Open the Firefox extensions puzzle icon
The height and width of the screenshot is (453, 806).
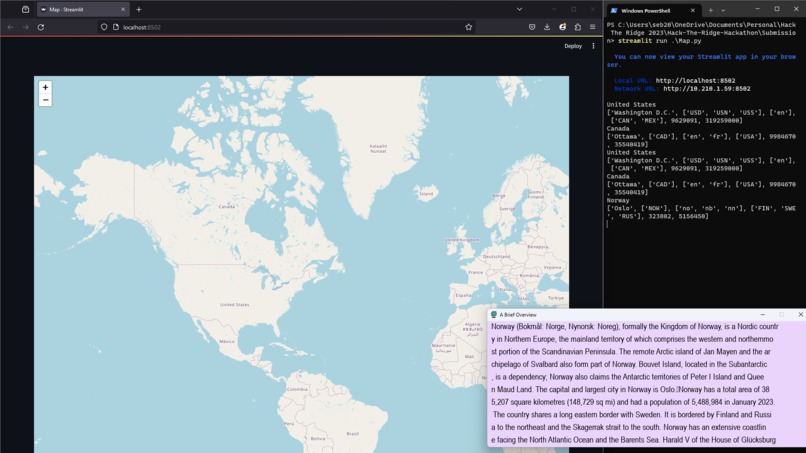pos(578,27)
